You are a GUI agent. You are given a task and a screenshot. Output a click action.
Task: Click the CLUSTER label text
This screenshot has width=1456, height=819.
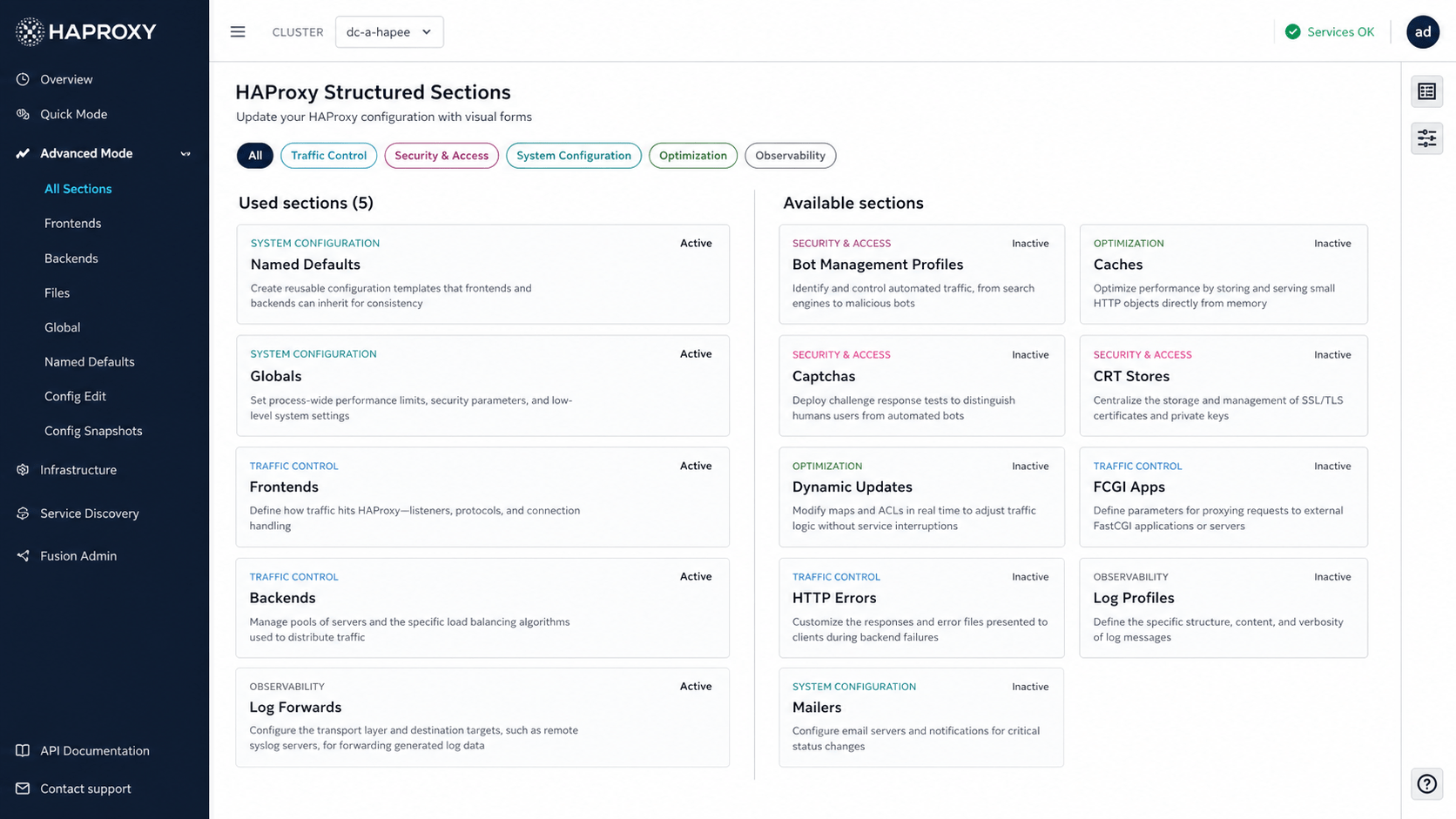[298, 32]
